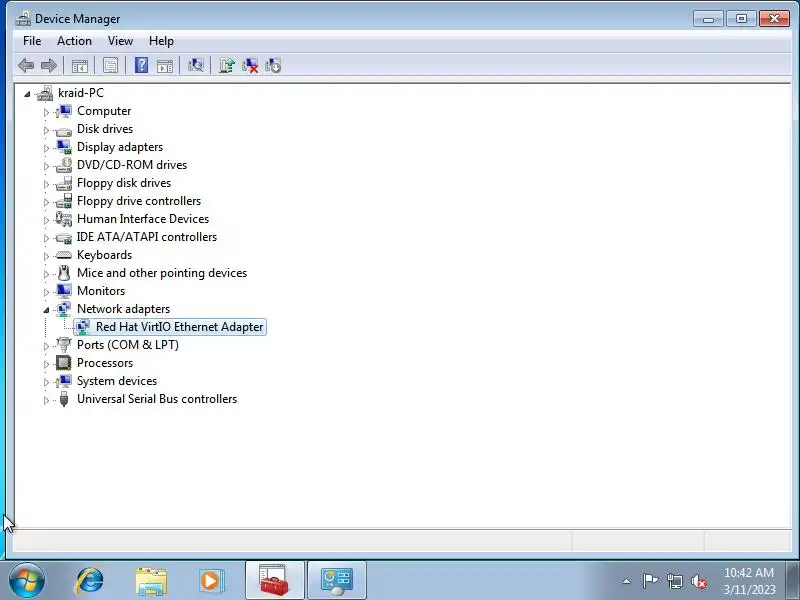Click the red toolbox taskbar button
Screen dimensions: 800x600
pos(274,580)
